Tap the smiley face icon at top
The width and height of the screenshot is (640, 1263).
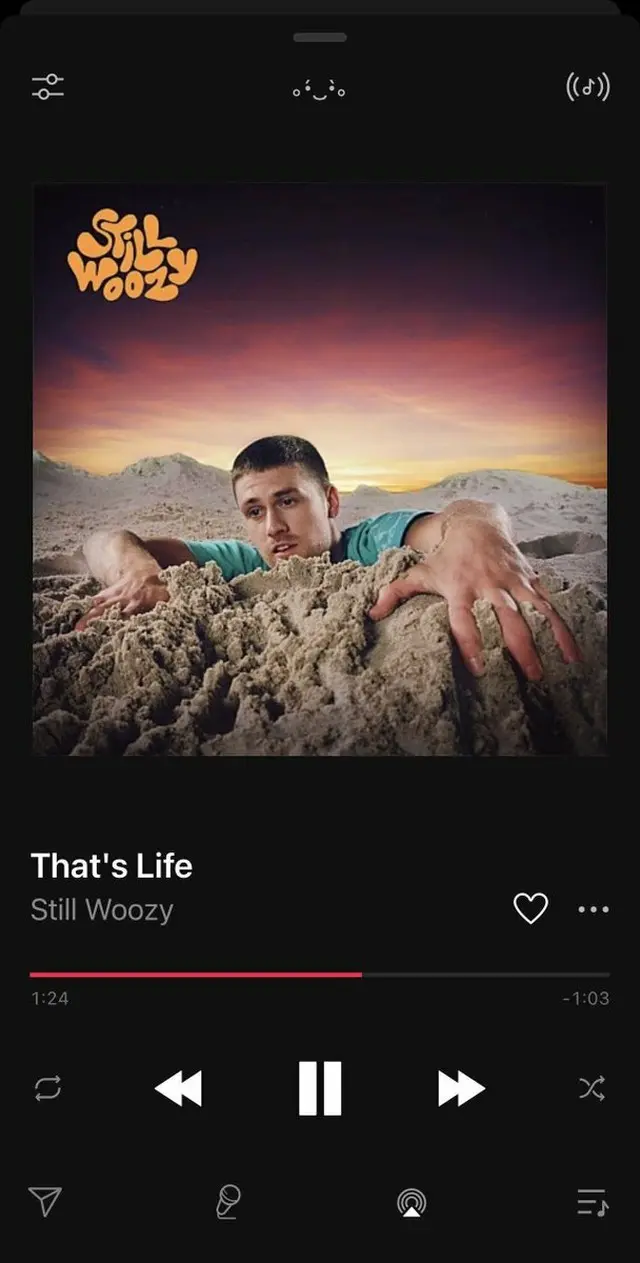tap(319, 90)
